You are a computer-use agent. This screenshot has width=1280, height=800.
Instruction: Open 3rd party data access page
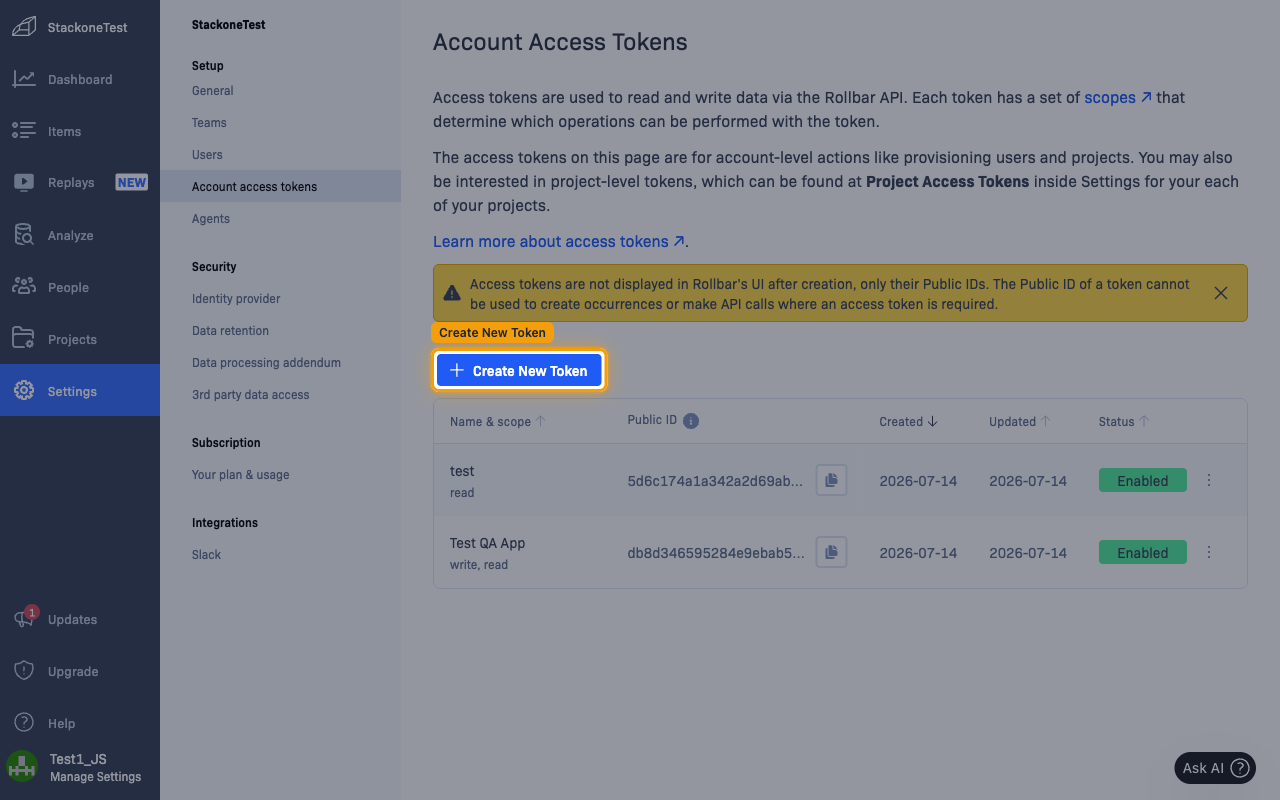pos(251,395)
